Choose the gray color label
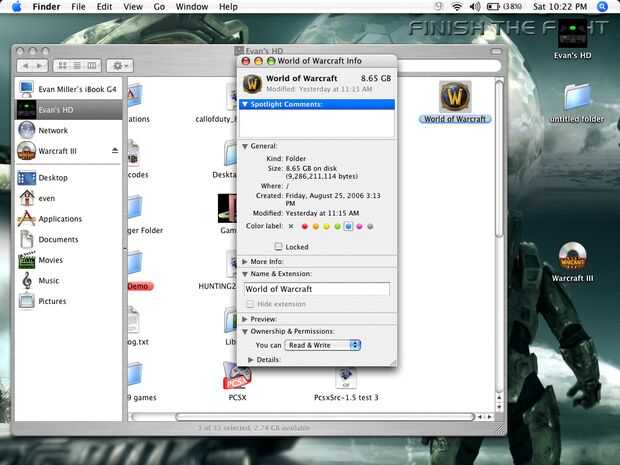This screenshot has width=620, height=465. (370, 227)
